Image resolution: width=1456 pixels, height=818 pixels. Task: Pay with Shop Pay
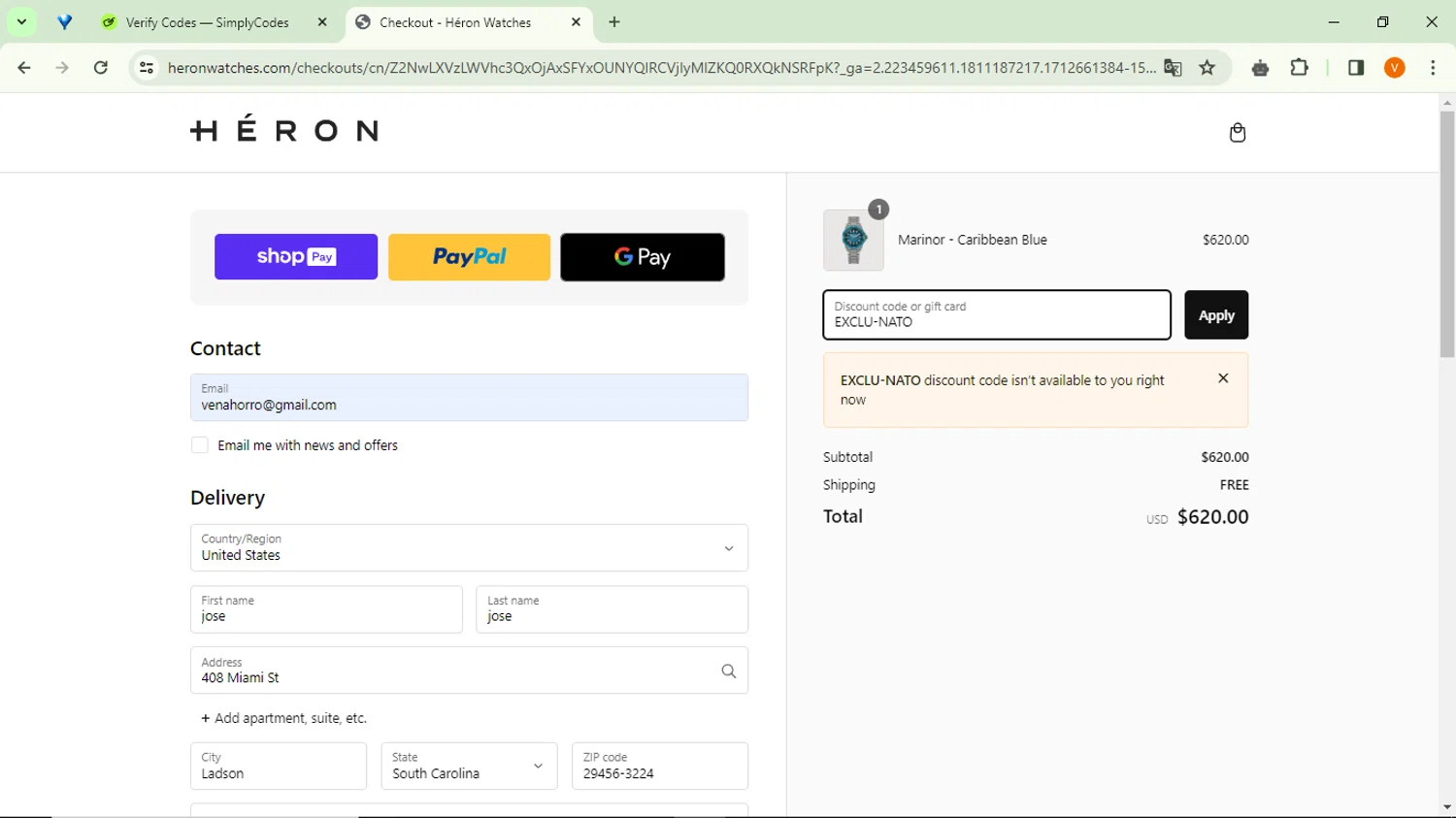tap(296, 257)
